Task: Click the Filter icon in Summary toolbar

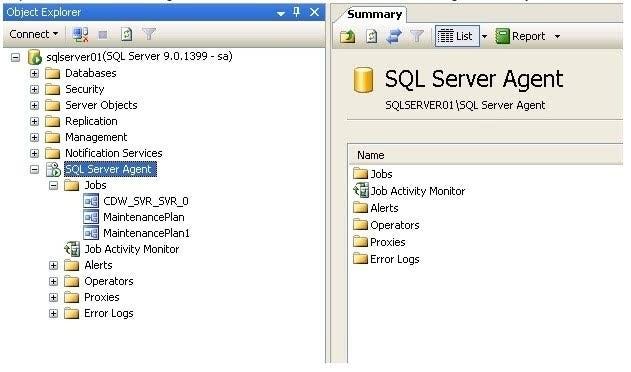Action: click(x=417, y=36)
